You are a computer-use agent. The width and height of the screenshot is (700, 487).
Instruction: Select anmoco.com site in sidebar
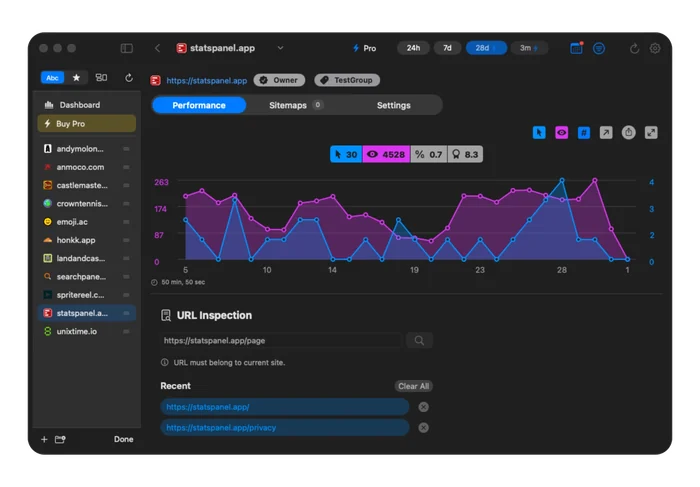click(x=87, y=167)
